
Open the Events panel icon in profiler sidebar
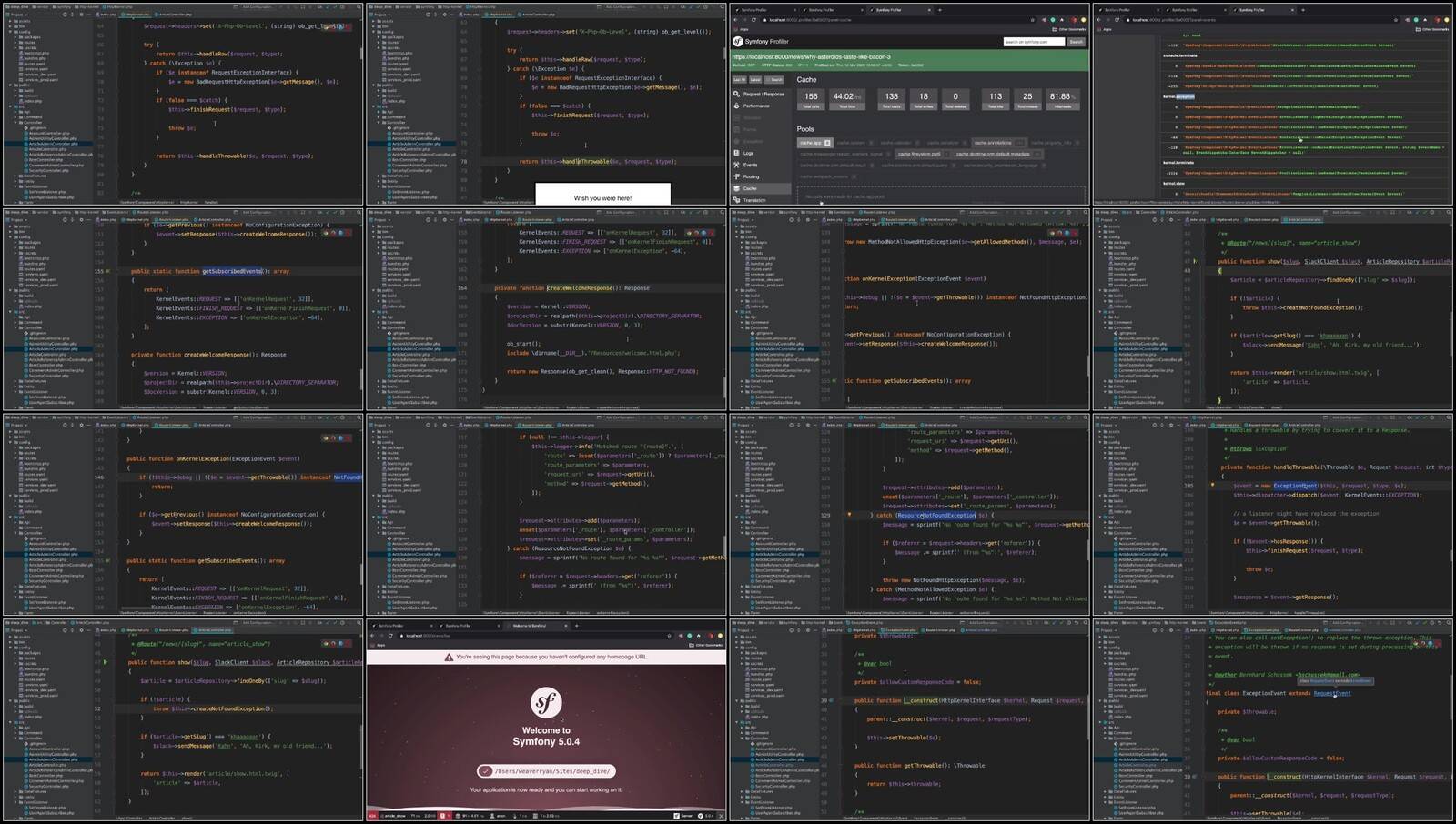736,165
